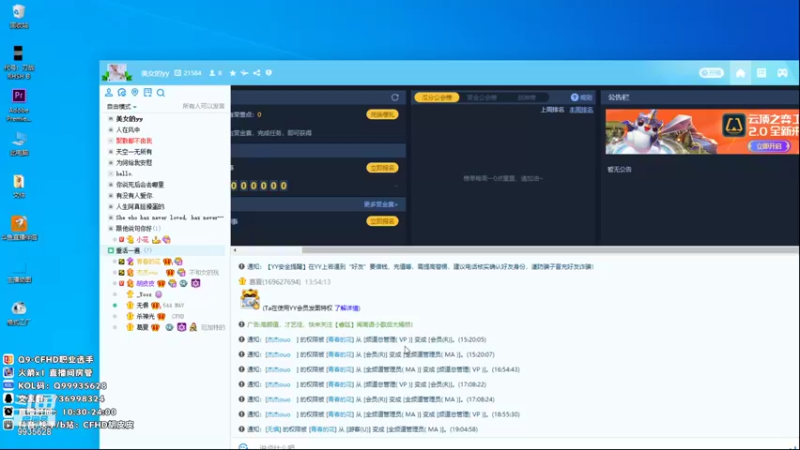Screen dimensions: 800x450
Task: Select the 有没有人爱你 channel
Action: pos(134,195)
